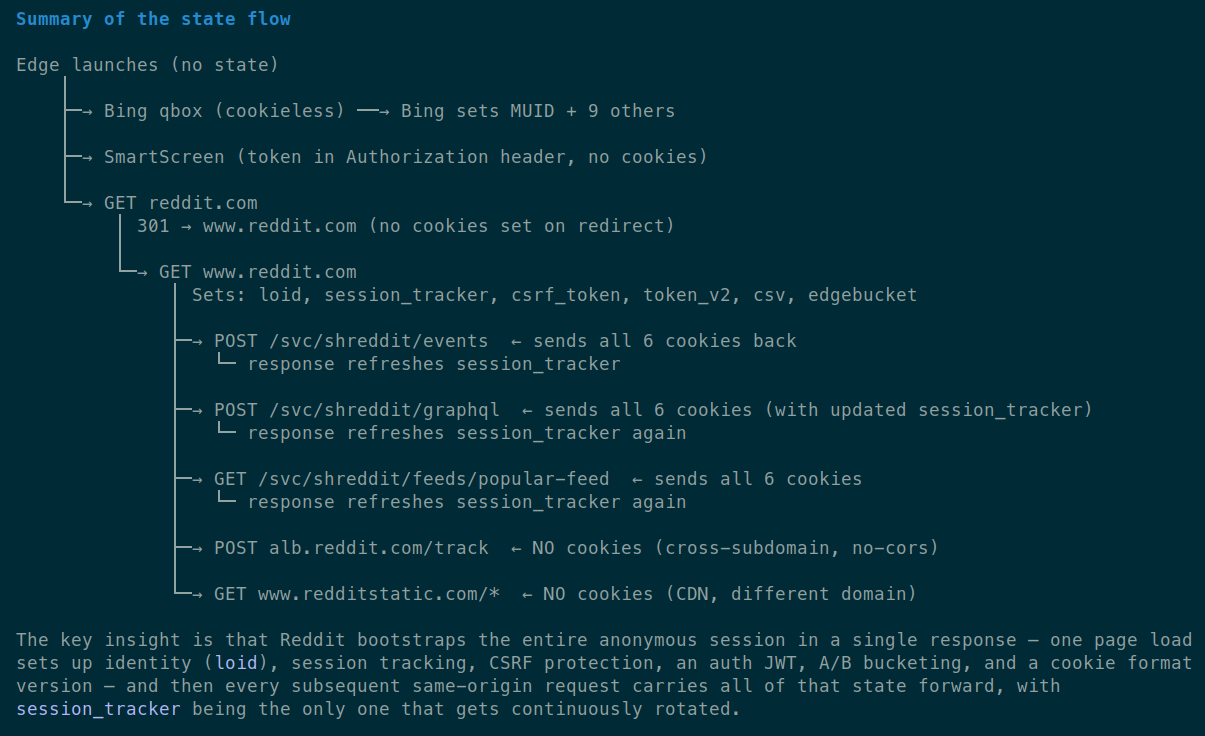Image resolution: width=1205 pixels, height=736 pixels.
Task: Click the "Summary of the state flow" heading
Action: click(153, 19)
